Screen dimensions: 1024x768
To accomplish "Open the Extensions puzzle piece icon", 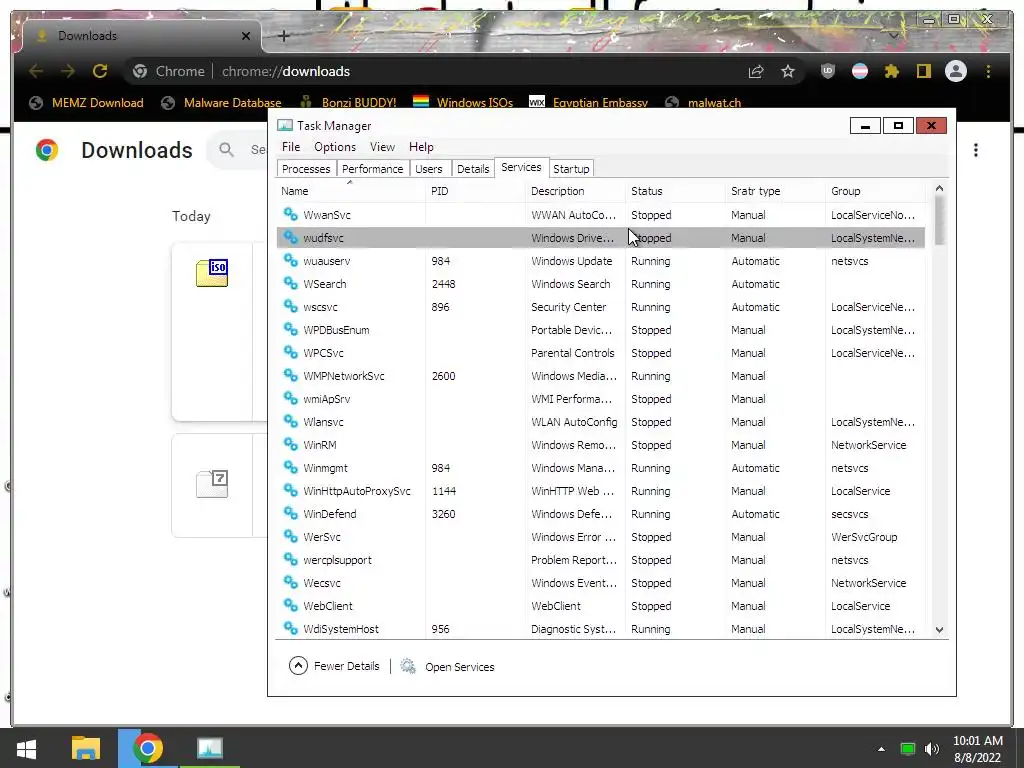I will tap(891, 71).
